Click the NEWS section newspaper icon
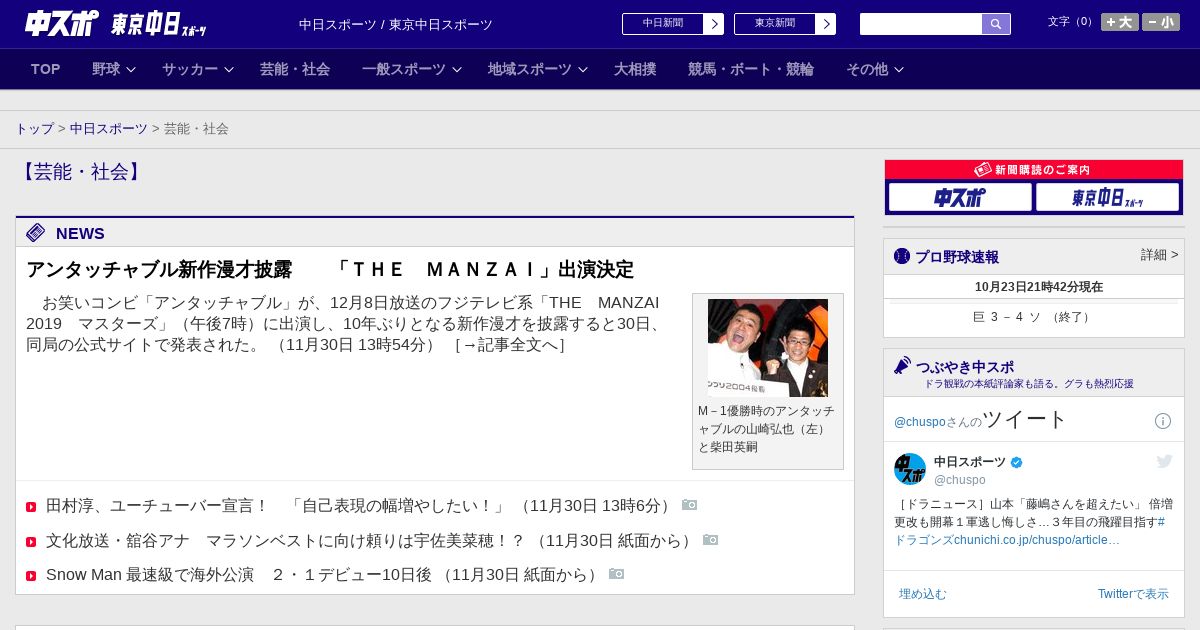This screenshot has width=1200, height=630. pos(36,233)
